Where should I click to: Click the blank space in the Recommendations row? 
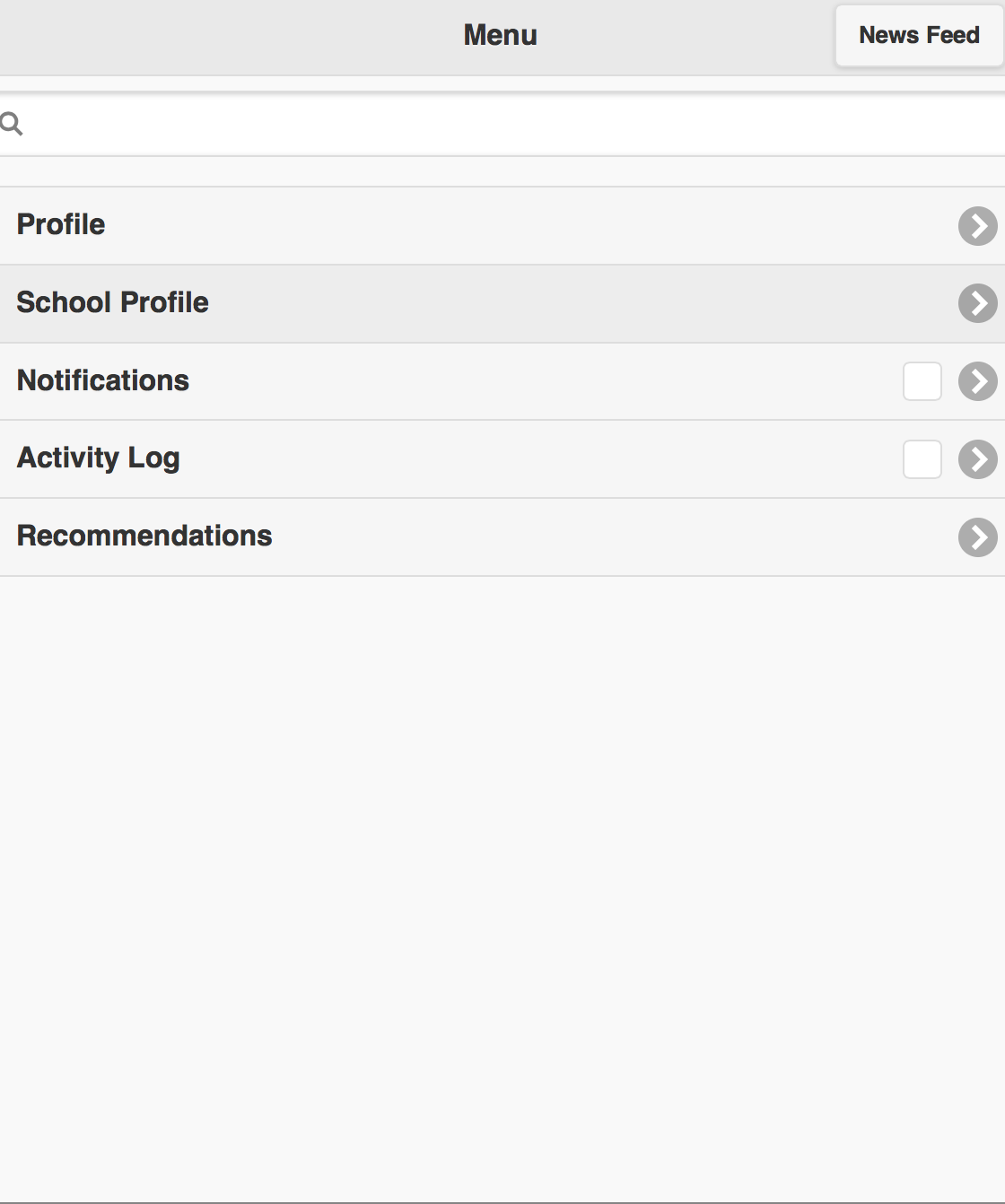(610, 537)
